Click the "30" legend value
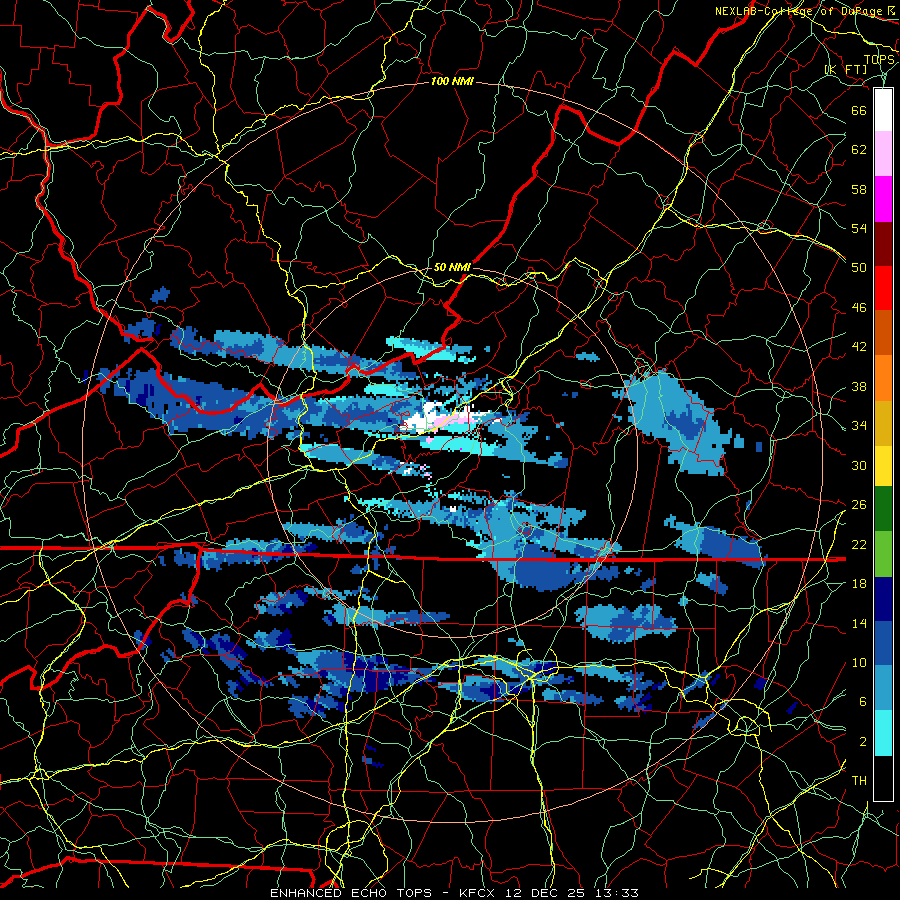This screenshot has height=900, width=900. 859,465
